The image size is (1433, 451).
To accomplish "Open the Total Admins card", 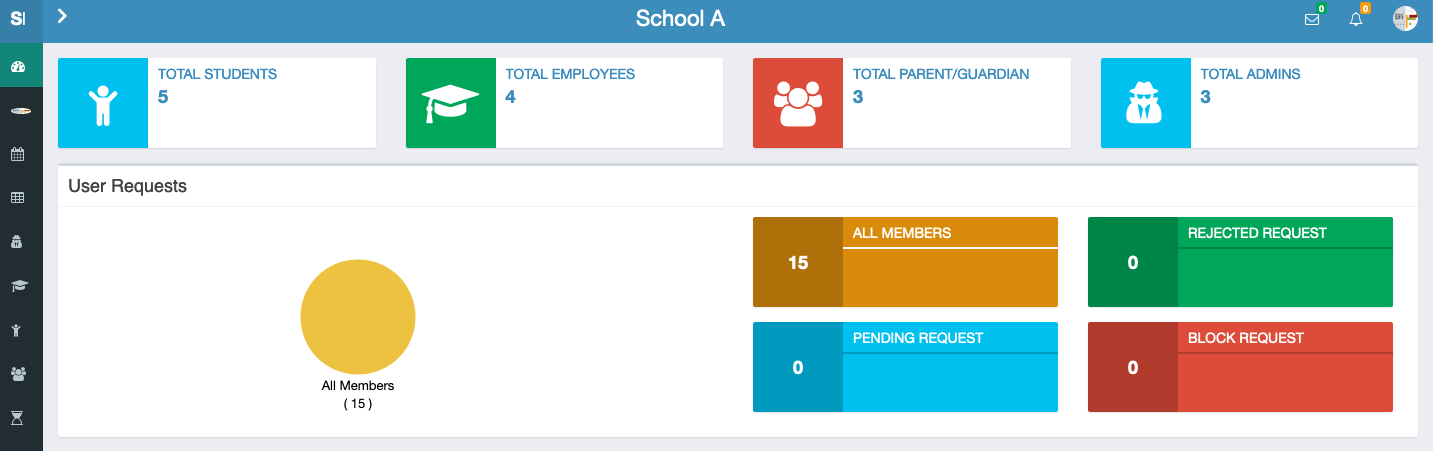I will click(x=1259, y=103).
